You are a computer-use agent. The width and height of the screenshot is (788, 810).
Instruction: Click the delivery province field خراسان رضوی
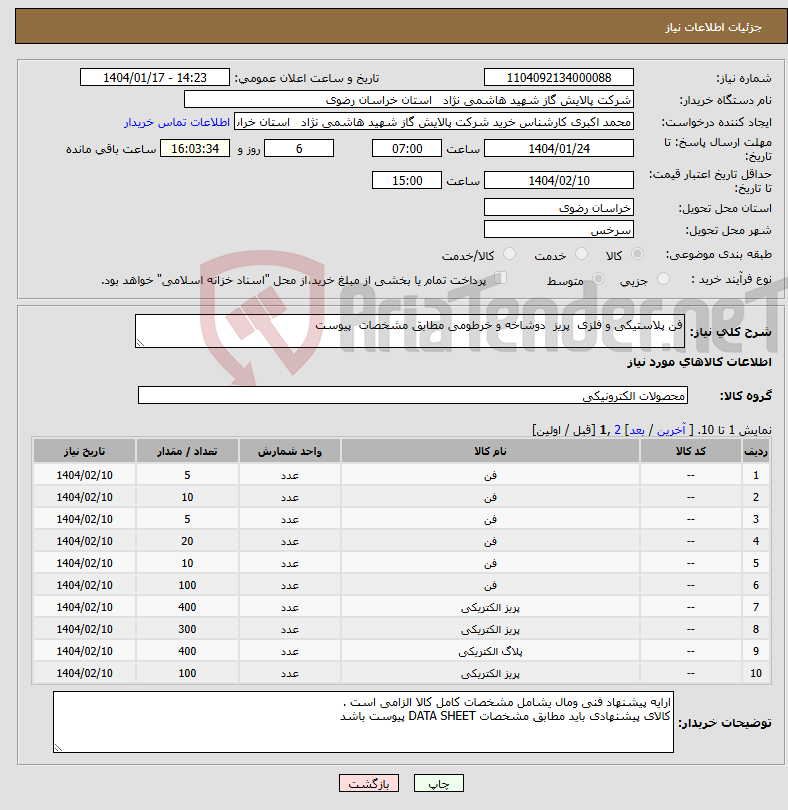click(x=559, y=208)
